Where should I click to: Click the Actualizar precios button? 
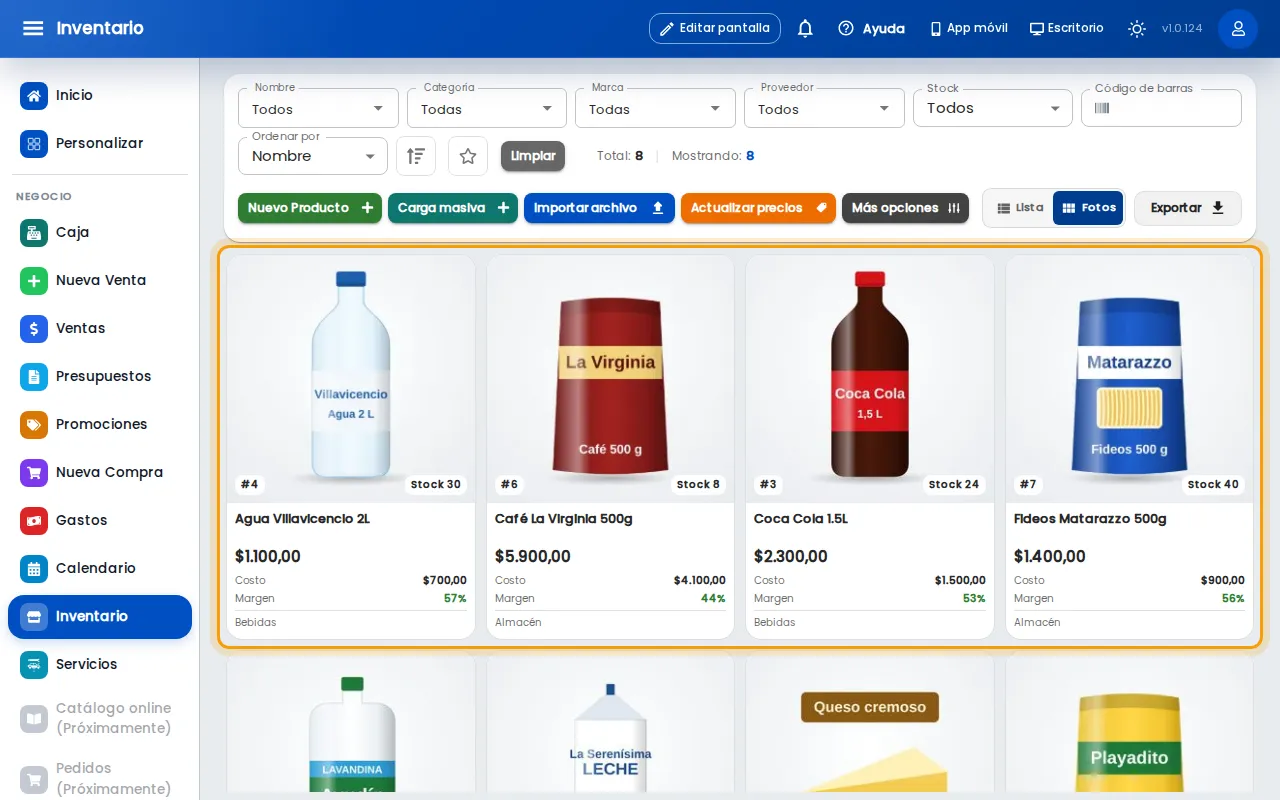coord(758,208)
